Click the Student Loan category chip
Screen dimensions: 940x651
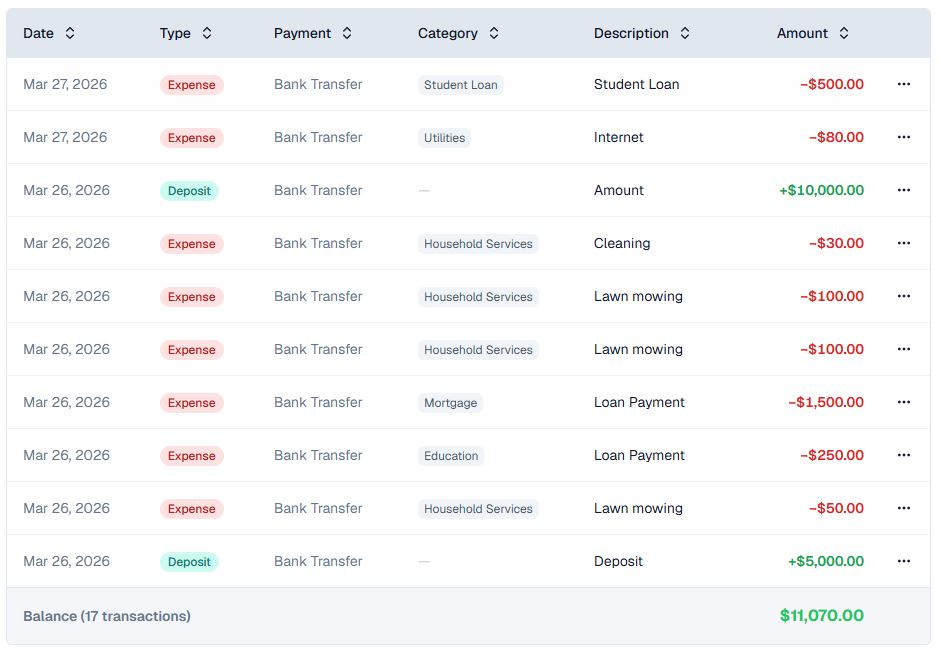point(460,85)
